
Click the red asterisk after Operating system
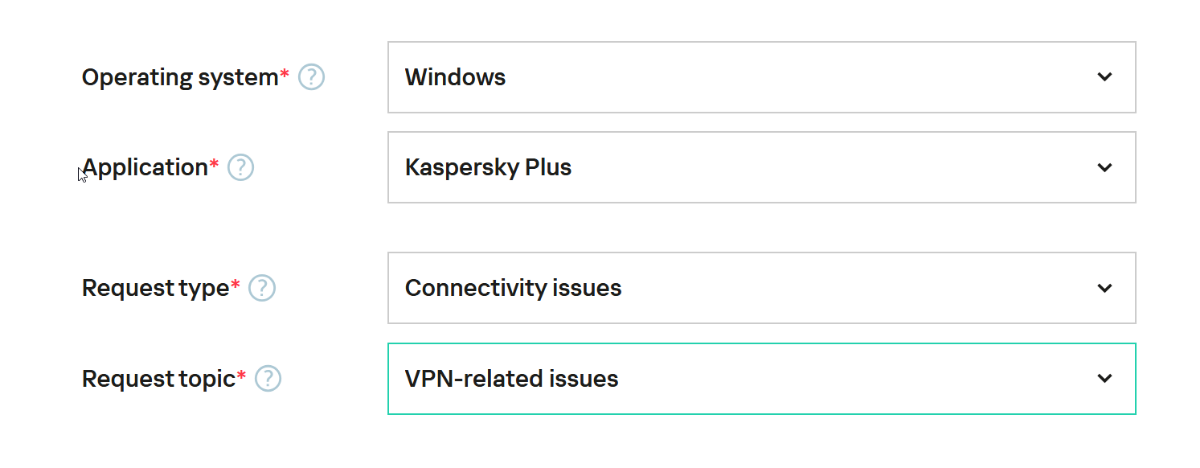285,74
